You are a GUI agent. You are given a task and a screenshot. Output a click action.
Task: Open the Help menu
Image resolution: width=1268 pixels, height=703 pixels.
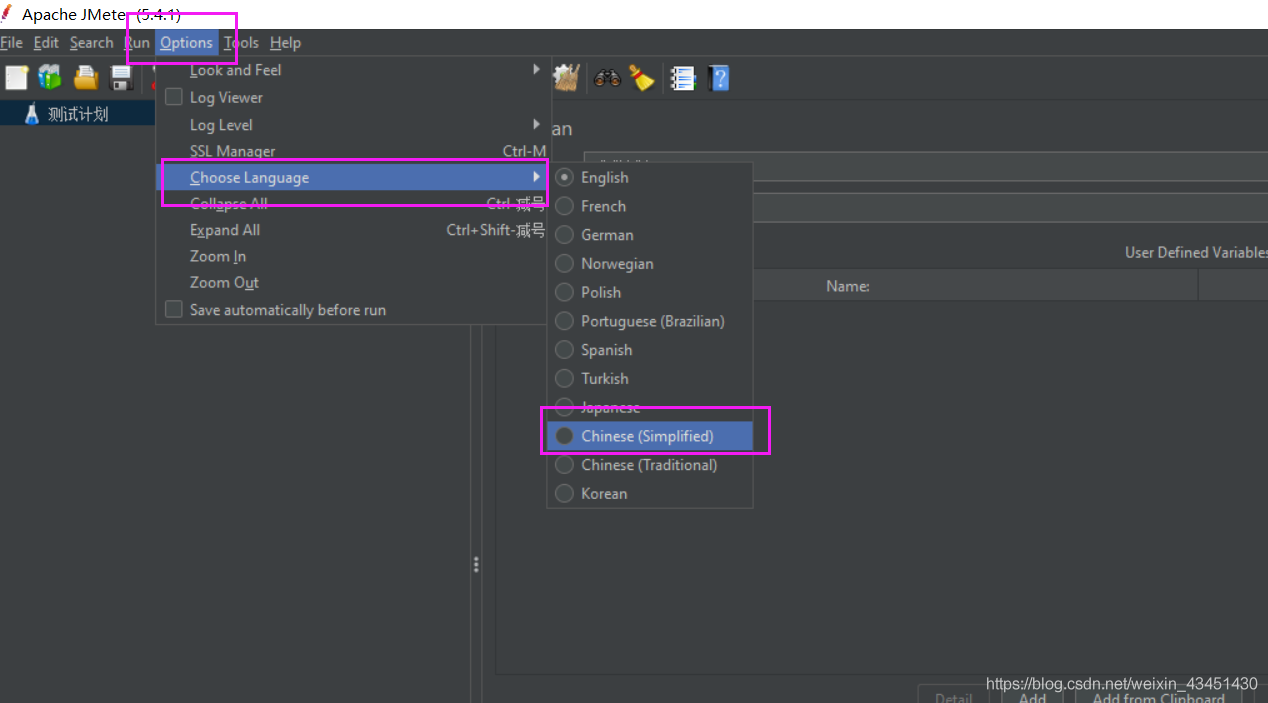[x=285, y=43]
